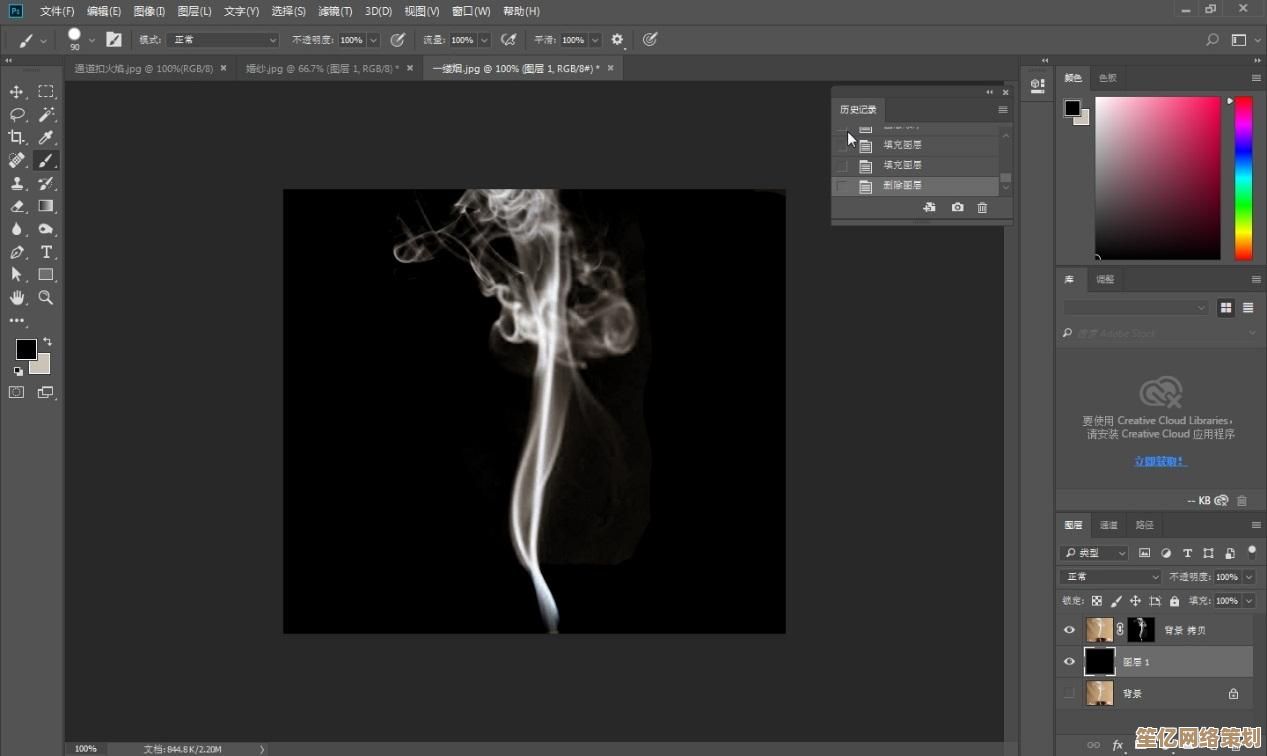Select the Move tool in the toolbox
The height and width of the screenshot is (756, 1267).
click(16, 92)
